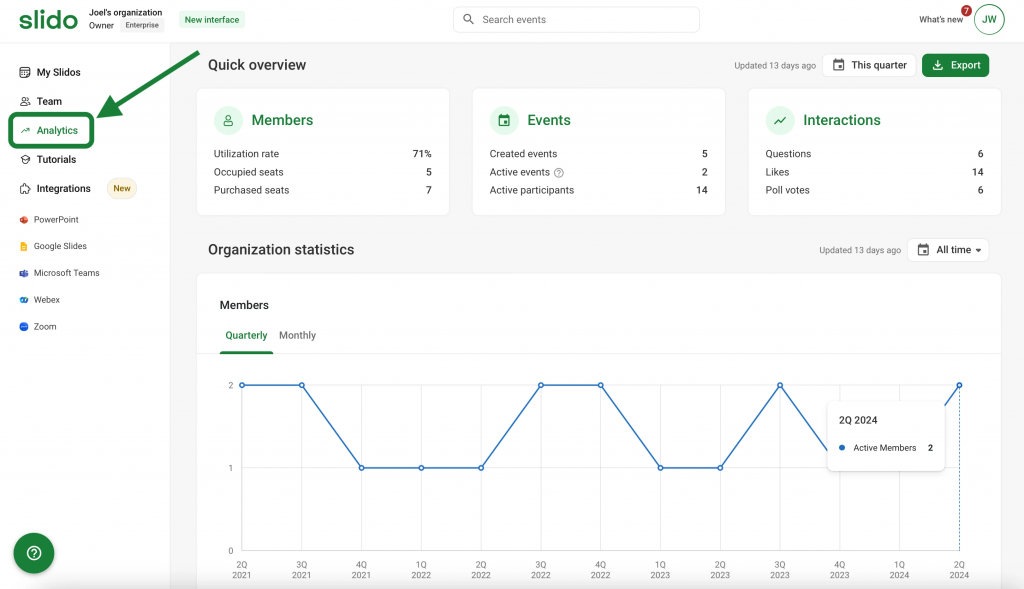1024x589 pixels.
Task: Click the Events card calendar icon
Action: click(504, 120)
